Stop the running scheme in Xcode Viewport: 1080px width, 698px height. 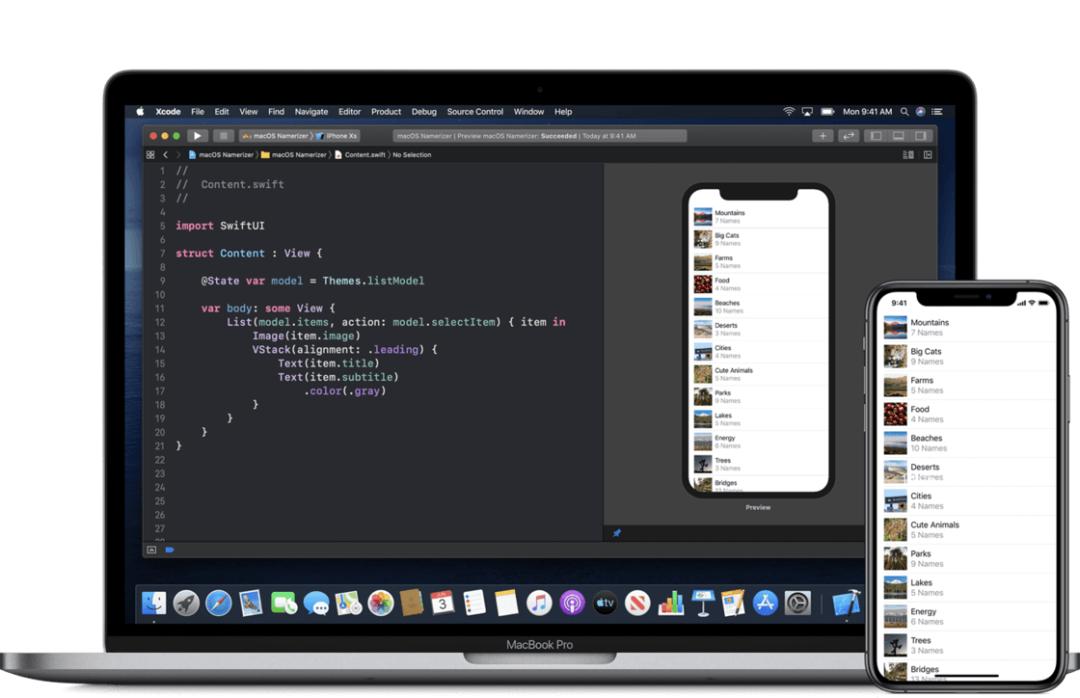coord(222,136)
